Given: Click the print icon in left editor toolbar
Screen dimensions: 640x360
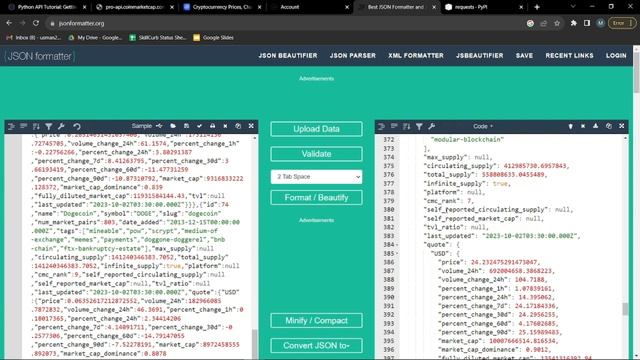Looking at the screenshot, I should (x=212, y=126).
